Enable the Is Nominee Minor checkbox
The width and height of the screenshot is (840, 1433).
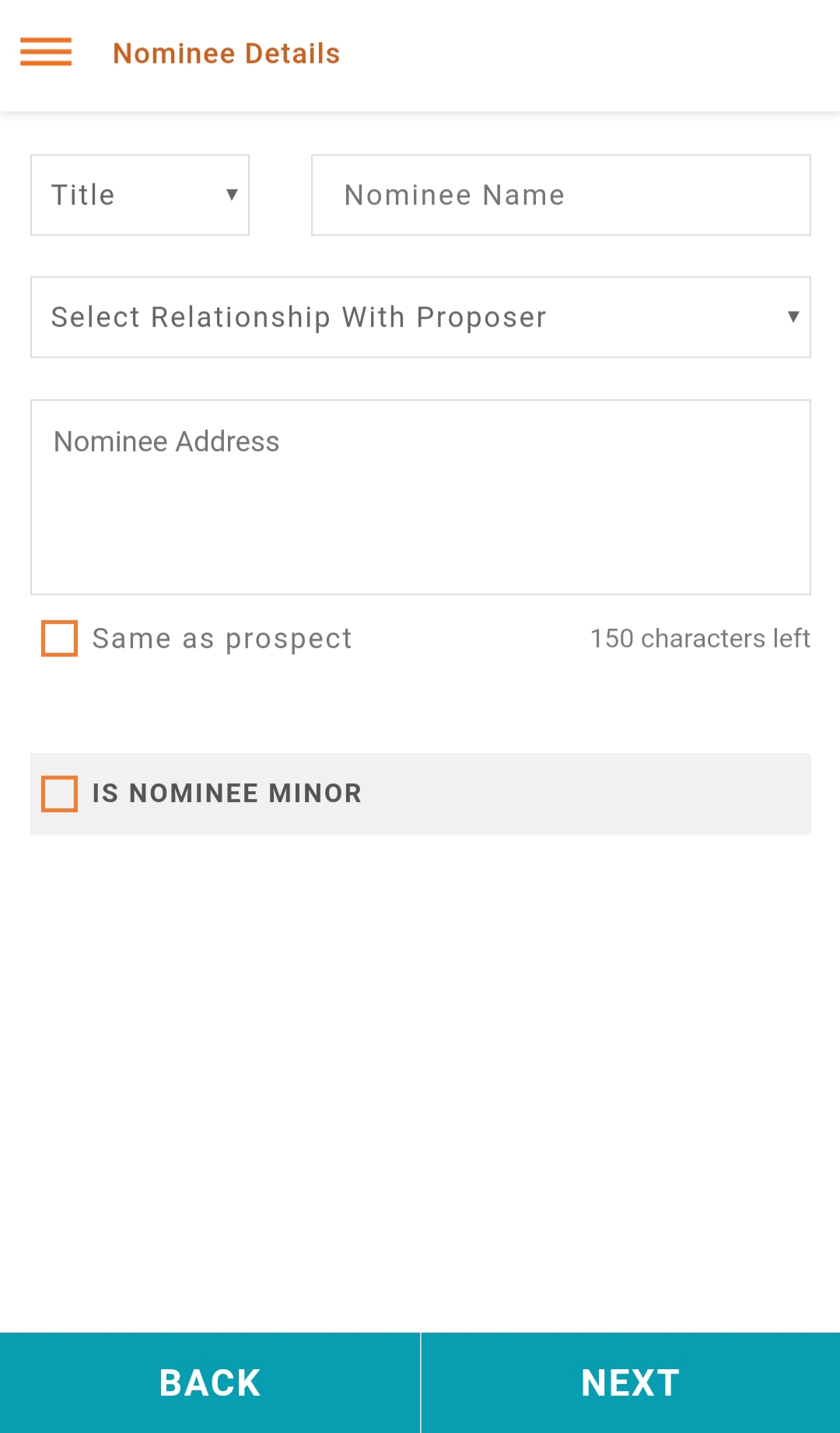[x=59, y=794]
